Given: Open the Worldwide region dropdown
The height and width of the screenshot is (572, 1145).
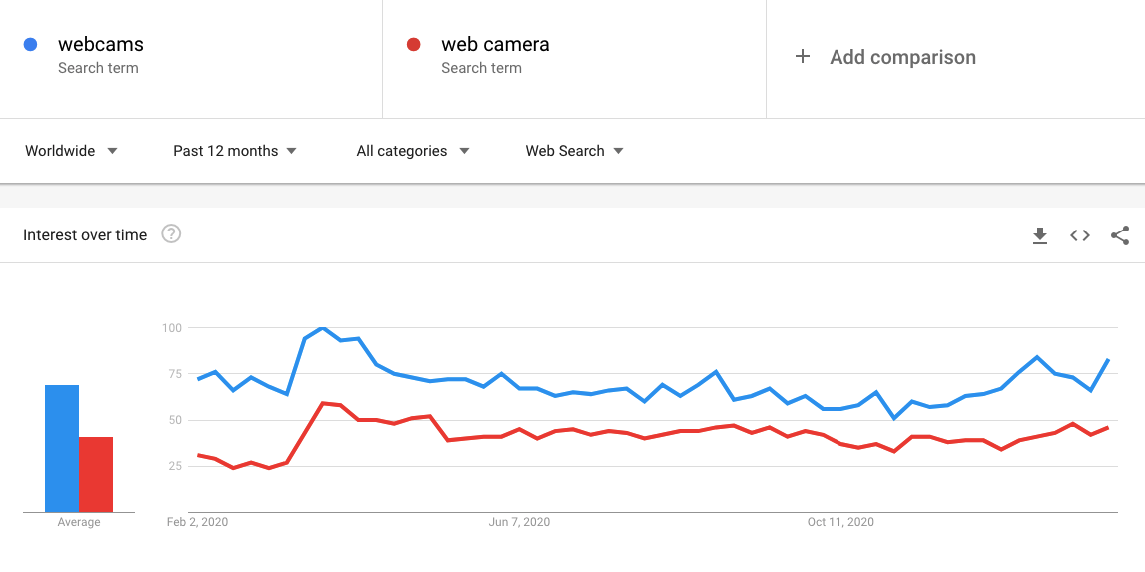Looking at the screenshot, I should point(71,151).
